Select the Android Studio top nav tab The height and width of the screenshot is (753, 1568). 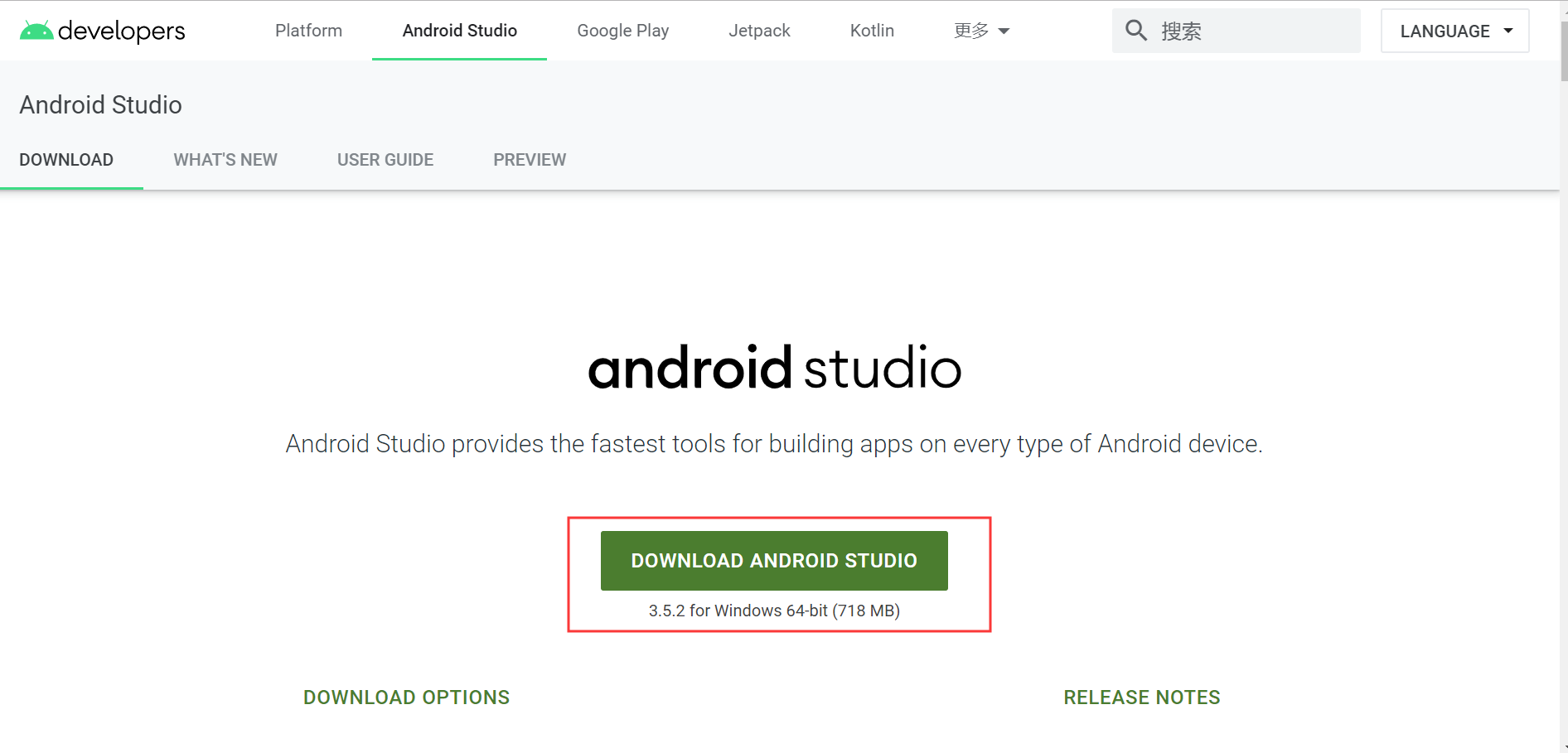coord(460,31)
